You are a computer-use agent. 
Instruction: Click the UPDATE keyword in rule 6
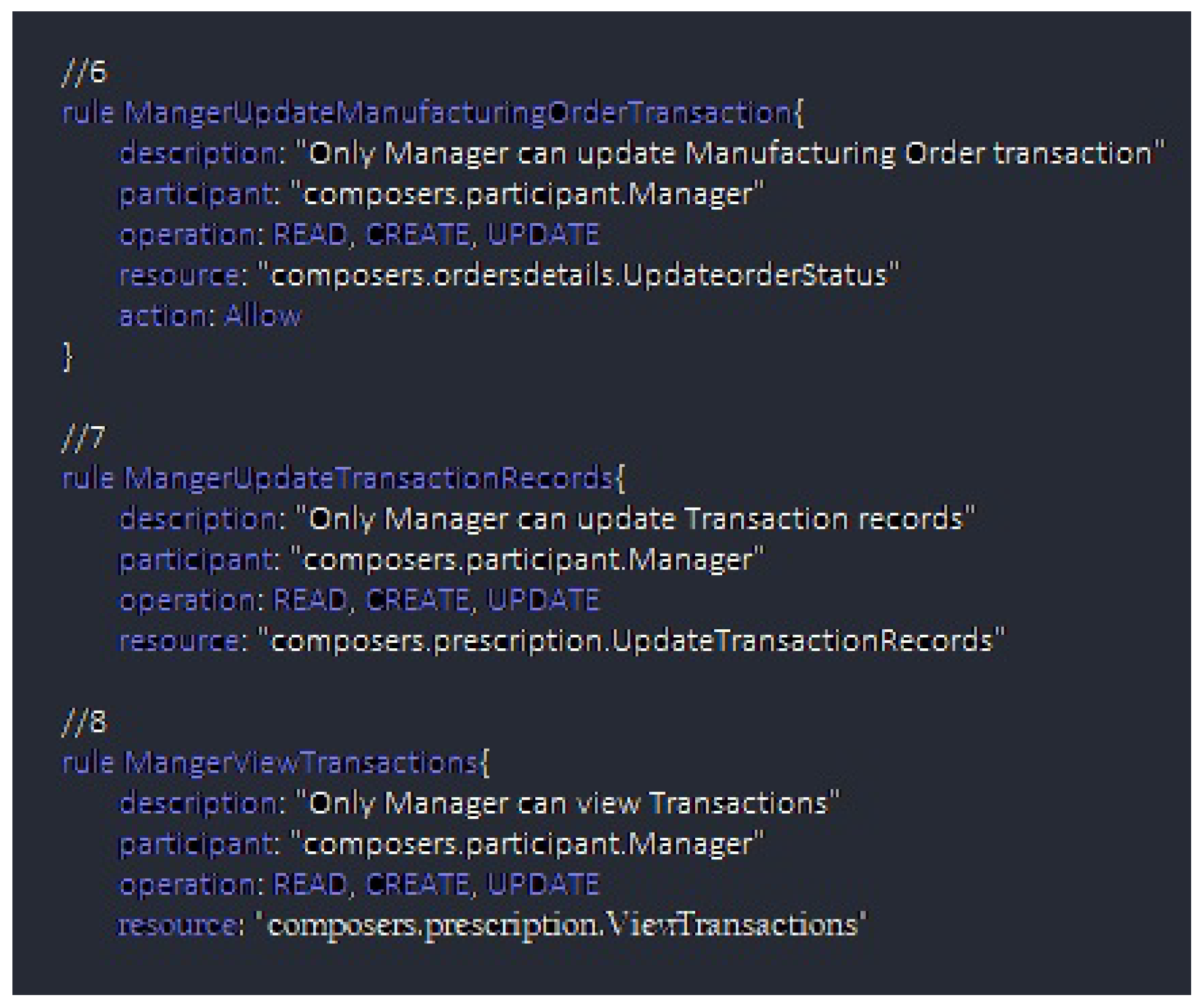pos(542,235)
